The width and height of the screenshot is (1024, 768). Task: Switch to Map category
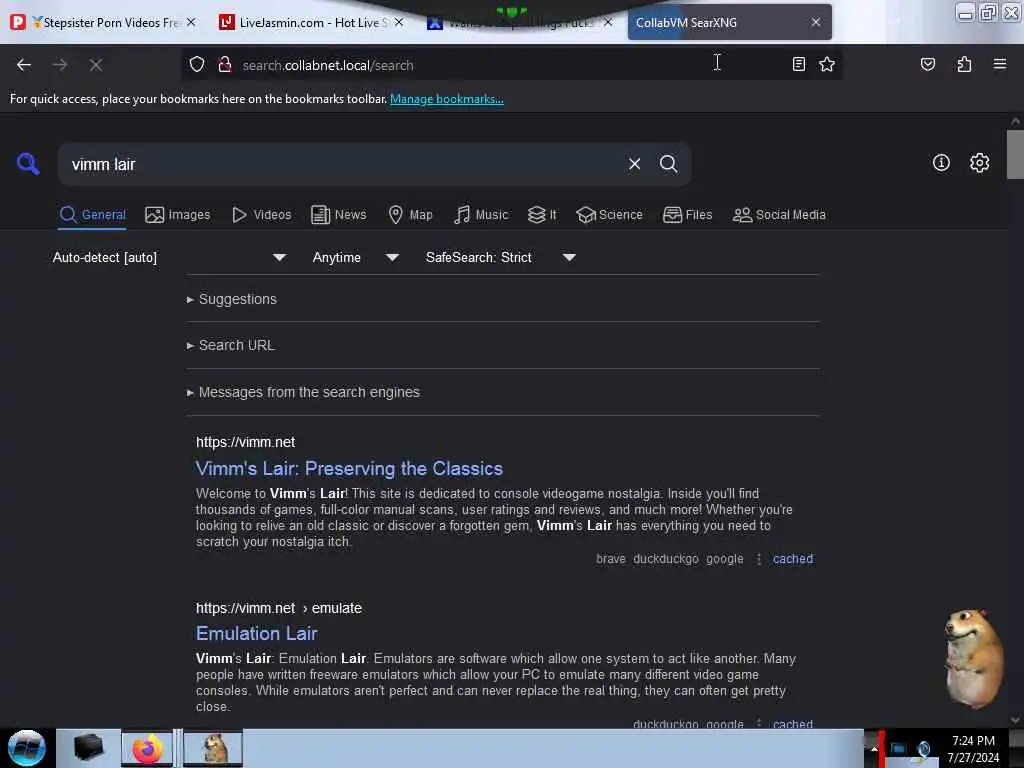coord(410,215)
